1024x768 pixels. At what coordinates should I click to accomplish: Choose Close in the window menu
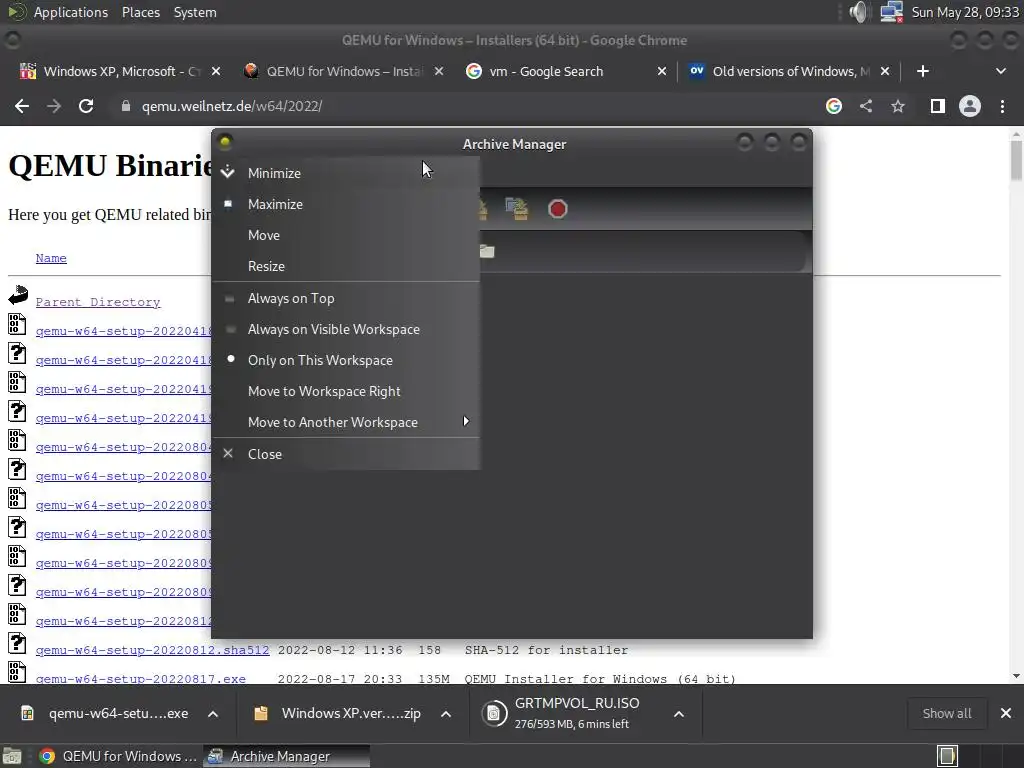(346, 454)
